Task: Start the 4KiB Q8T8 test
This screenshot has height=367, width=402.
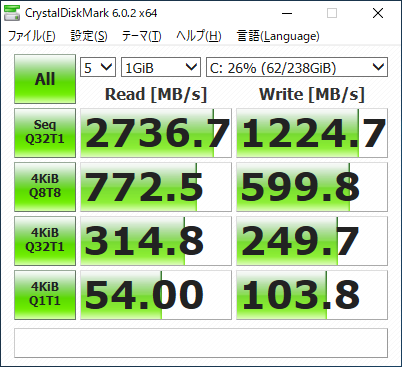Action: 45,187
